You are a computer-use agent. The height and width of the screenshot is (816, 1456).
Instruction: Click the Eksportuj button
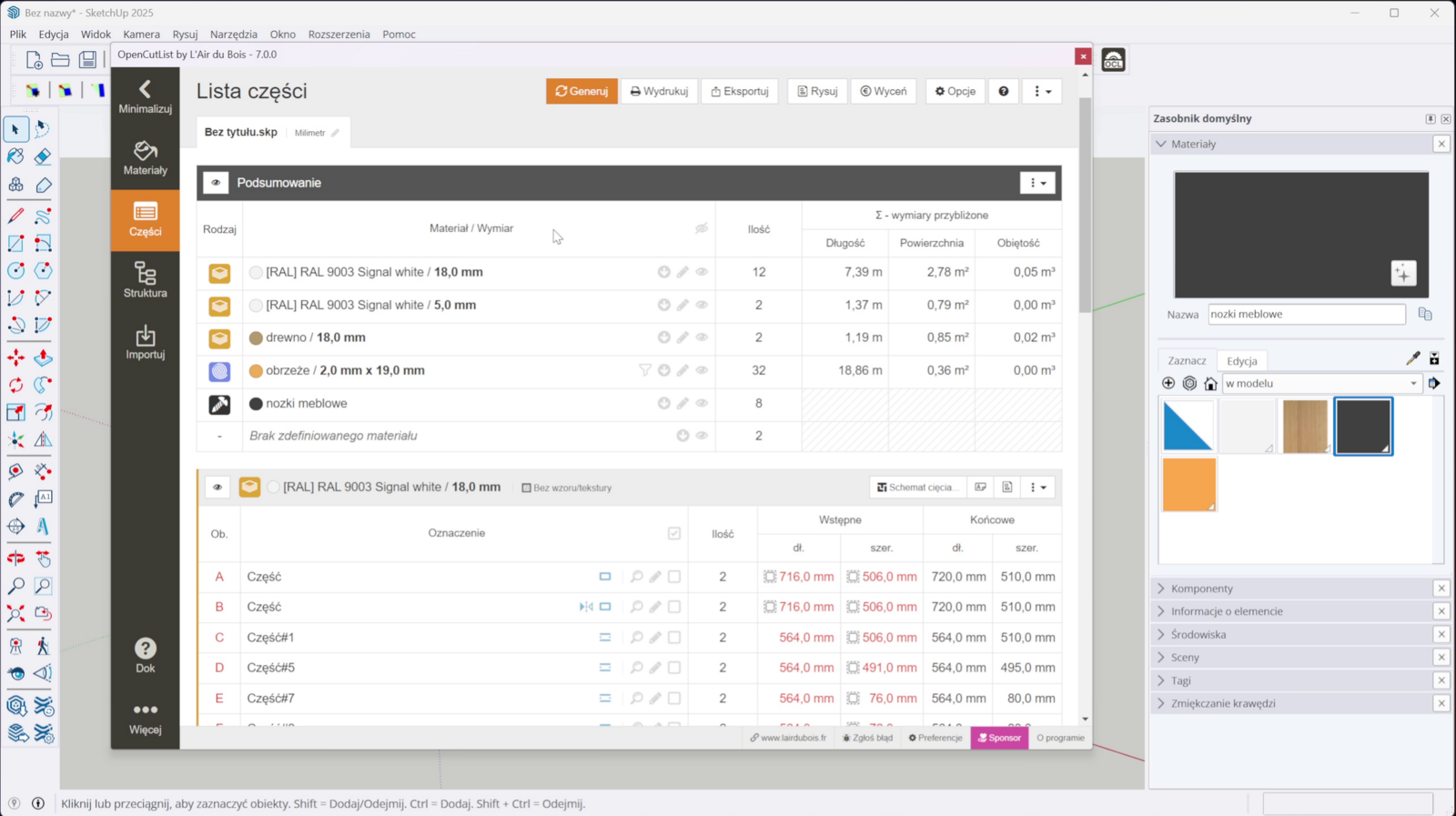[739, 91]
